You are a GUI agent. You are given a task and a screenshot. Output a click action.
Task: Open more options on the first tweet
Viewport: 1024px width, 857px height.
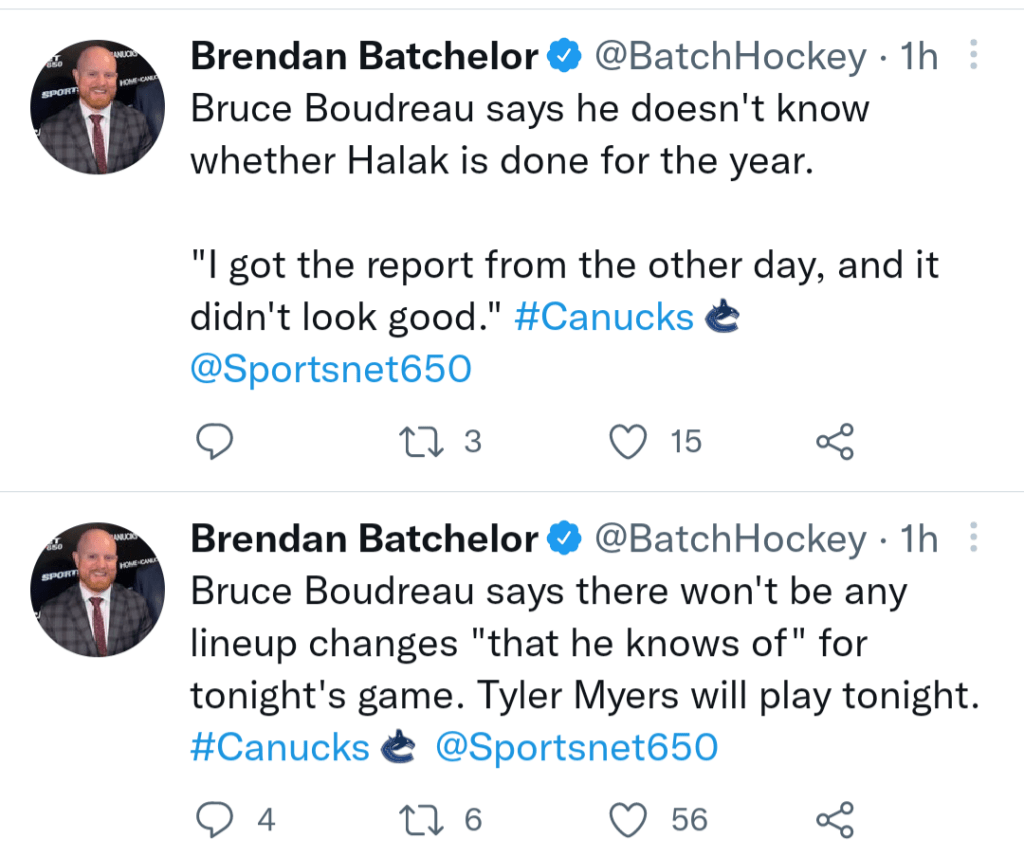[x=973, y=55]
